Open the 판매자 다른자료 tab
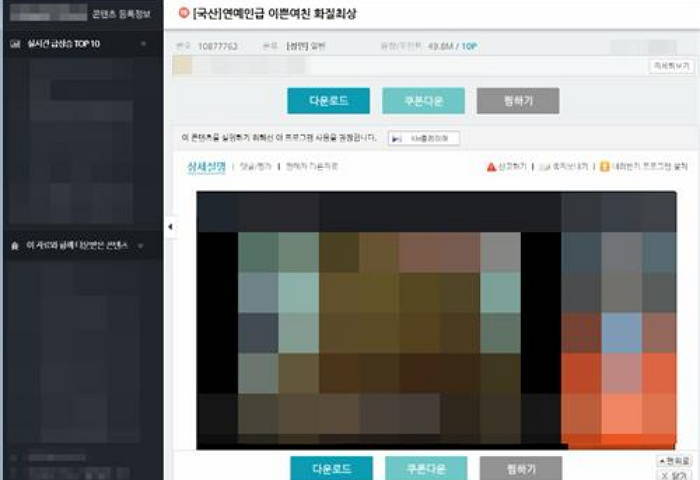Screen dimensions: 700x480 click(312, 167)
